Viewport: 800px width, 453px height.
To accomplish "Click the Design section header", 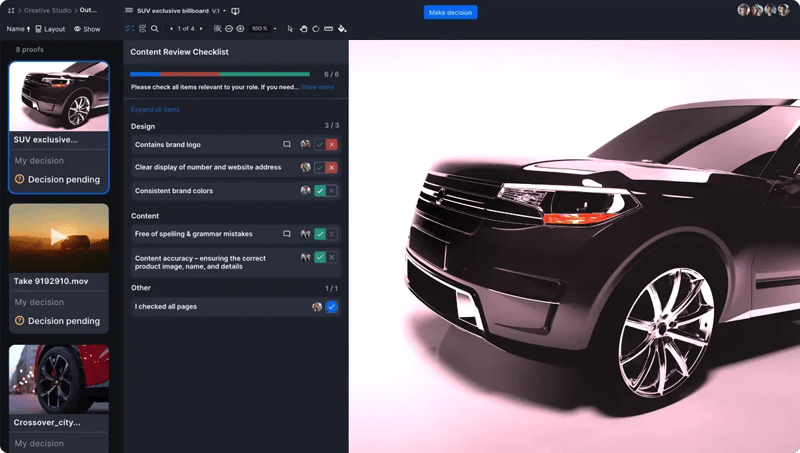I will [143, 126].
